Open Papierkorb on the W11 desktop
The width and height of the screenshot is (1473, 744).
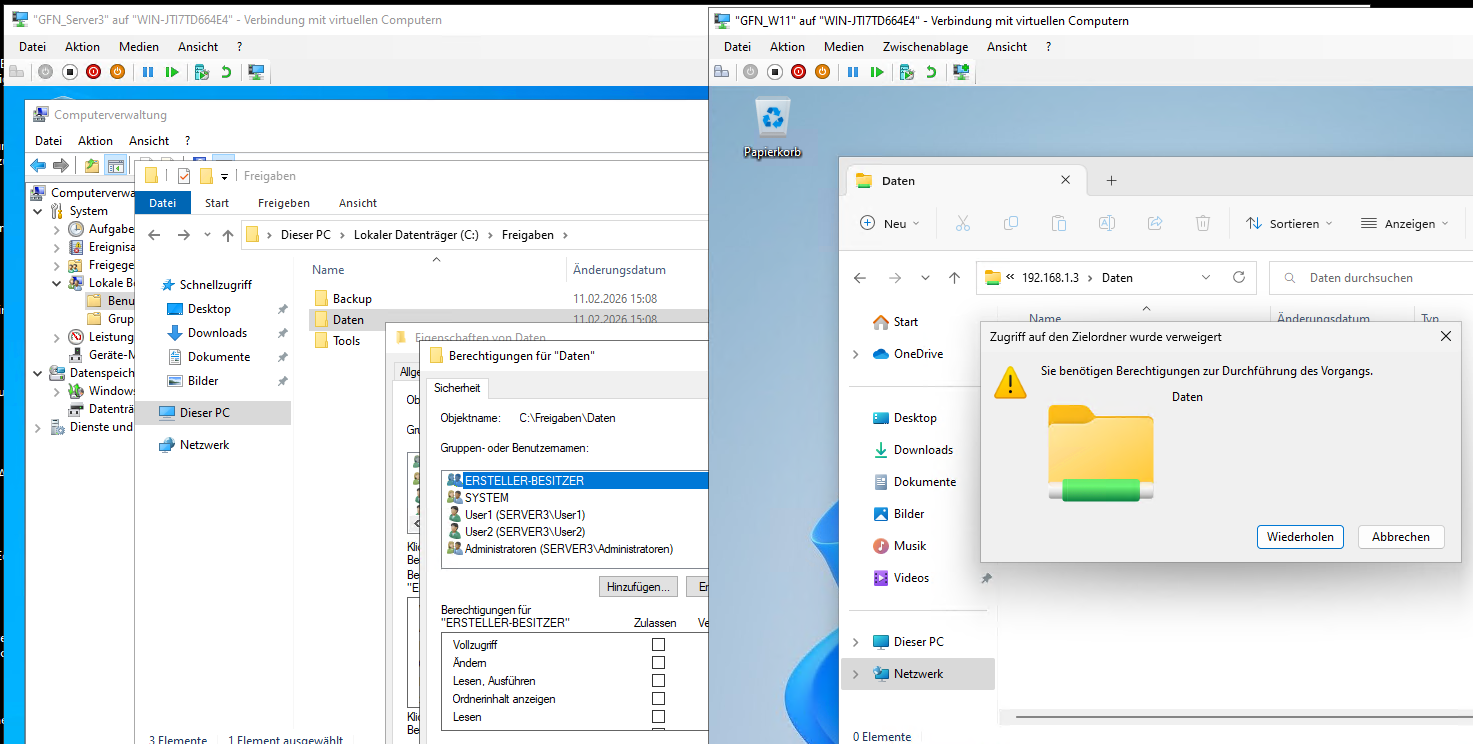click(773, 128)
